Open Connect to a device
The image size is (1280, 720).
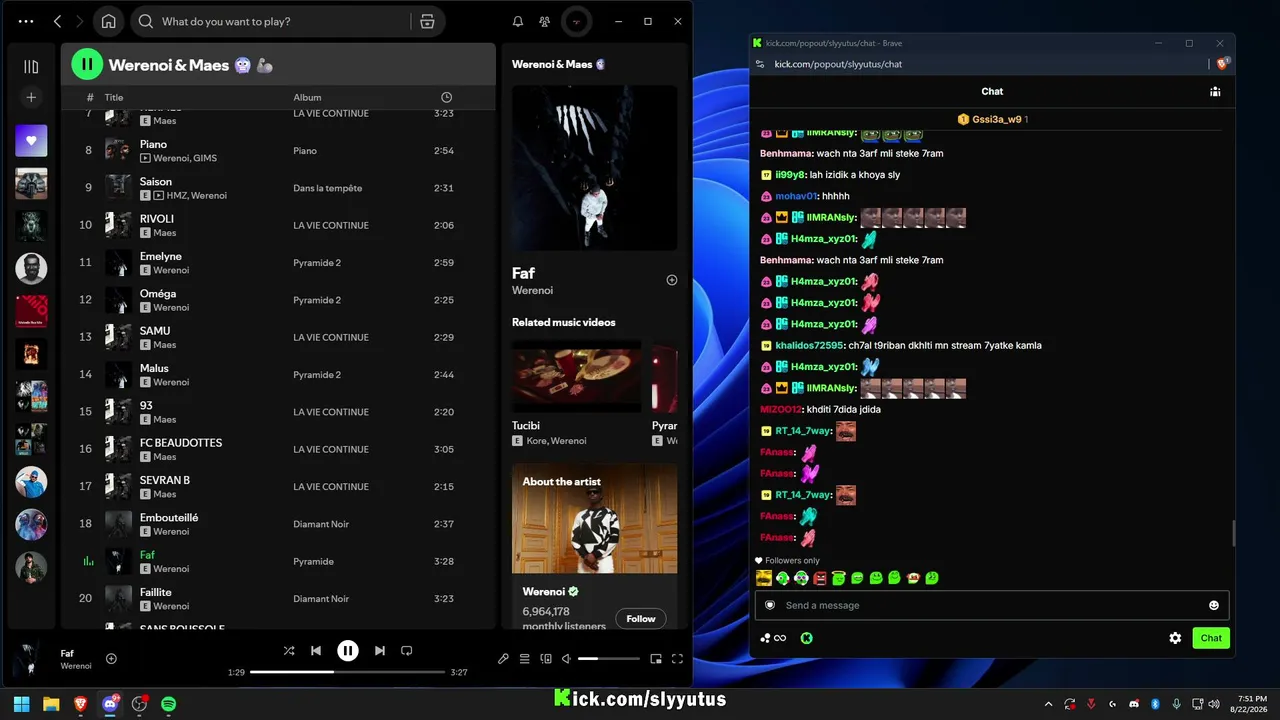pos(546,659)
